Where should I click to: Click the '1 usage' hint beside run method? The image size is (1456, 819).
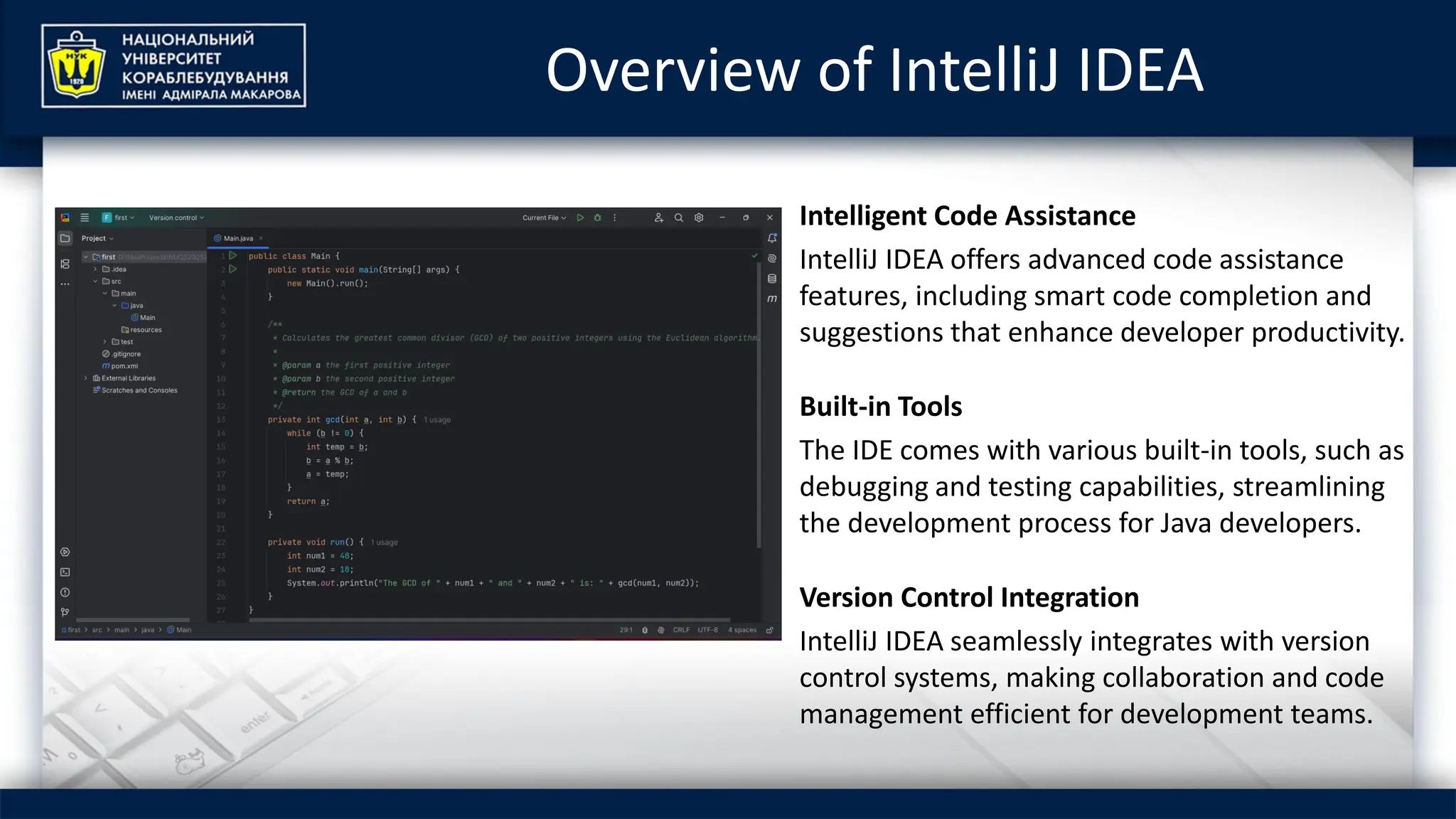pos(384,542)
